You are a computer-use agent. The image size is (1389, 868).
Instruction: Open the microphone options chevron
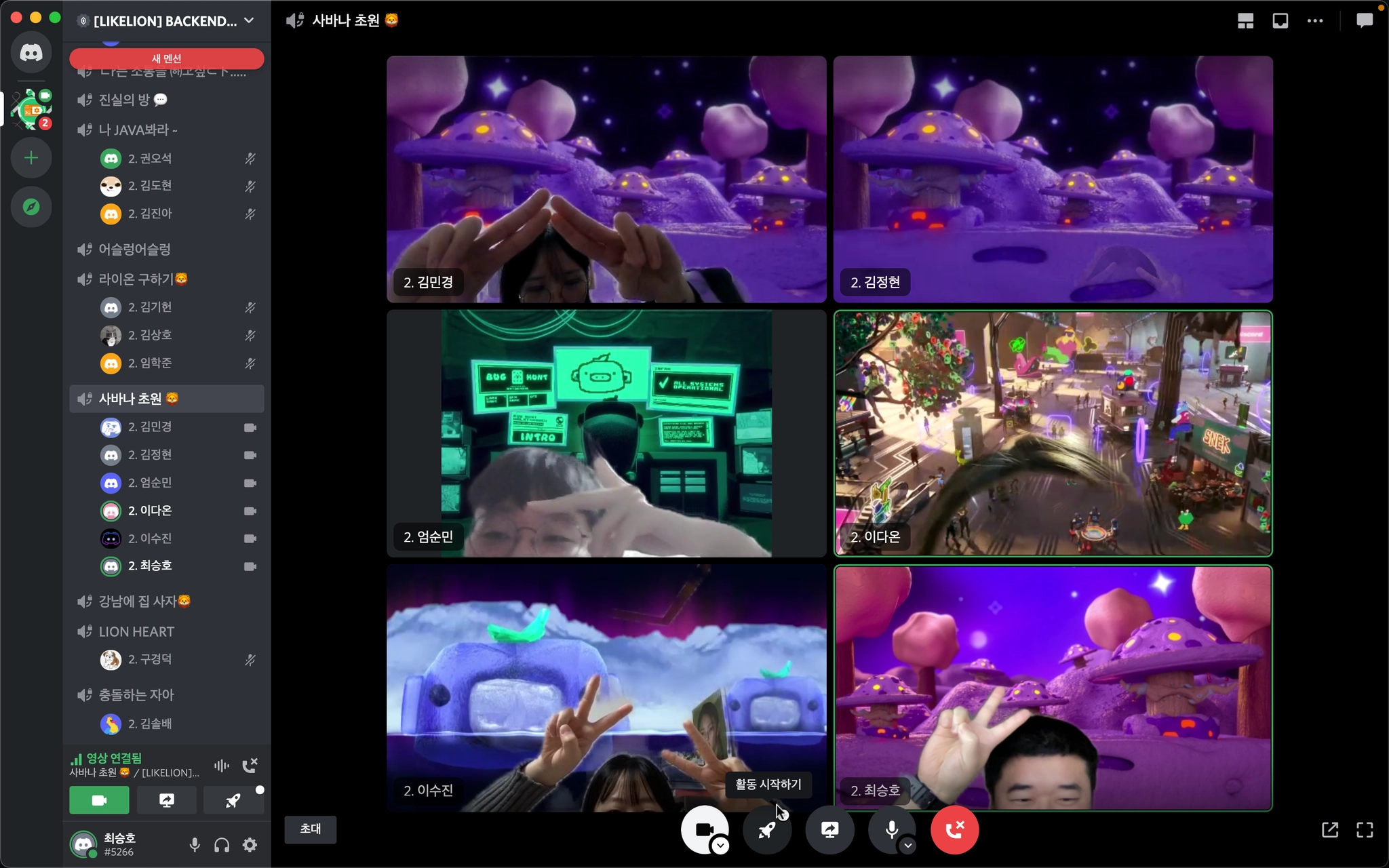pos(907,845)
